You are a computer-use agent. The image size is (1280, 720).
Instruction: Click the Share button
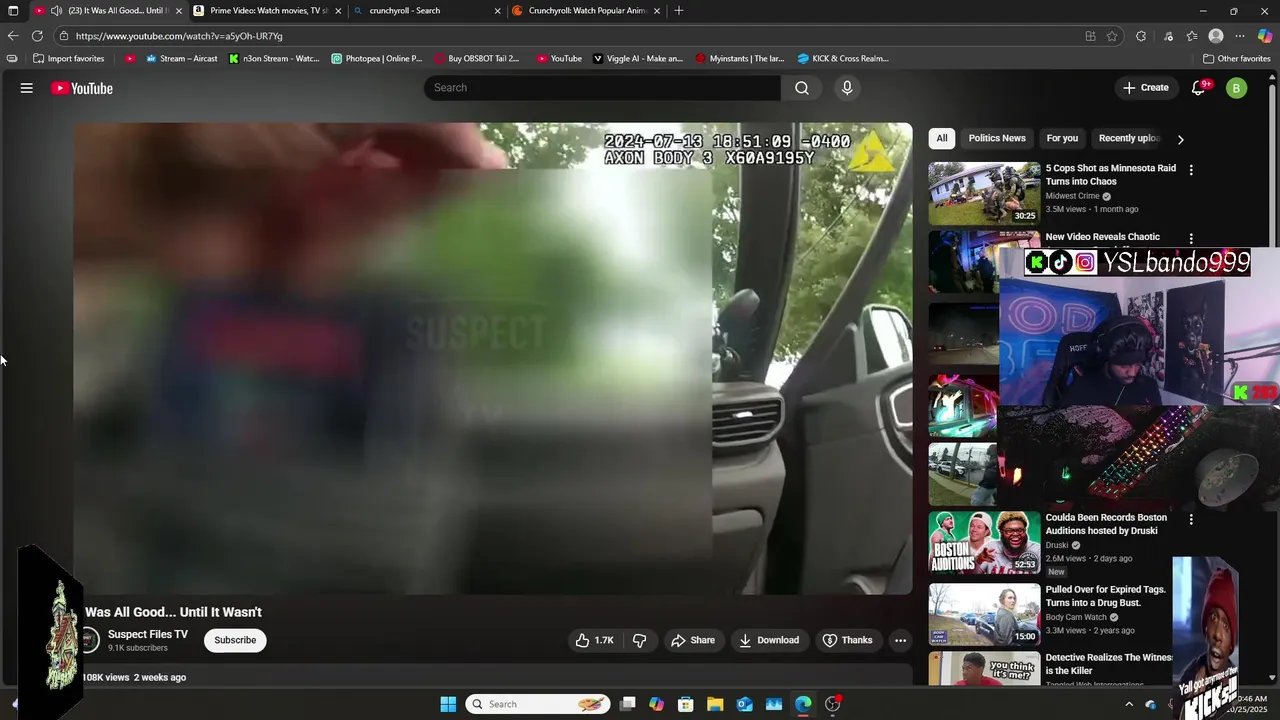(x=693, y=640)
